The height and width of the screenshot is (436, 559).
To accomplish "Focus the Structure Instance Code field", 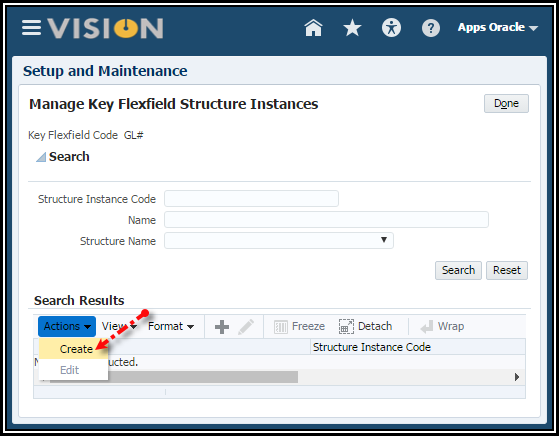I will pos(251,199).
